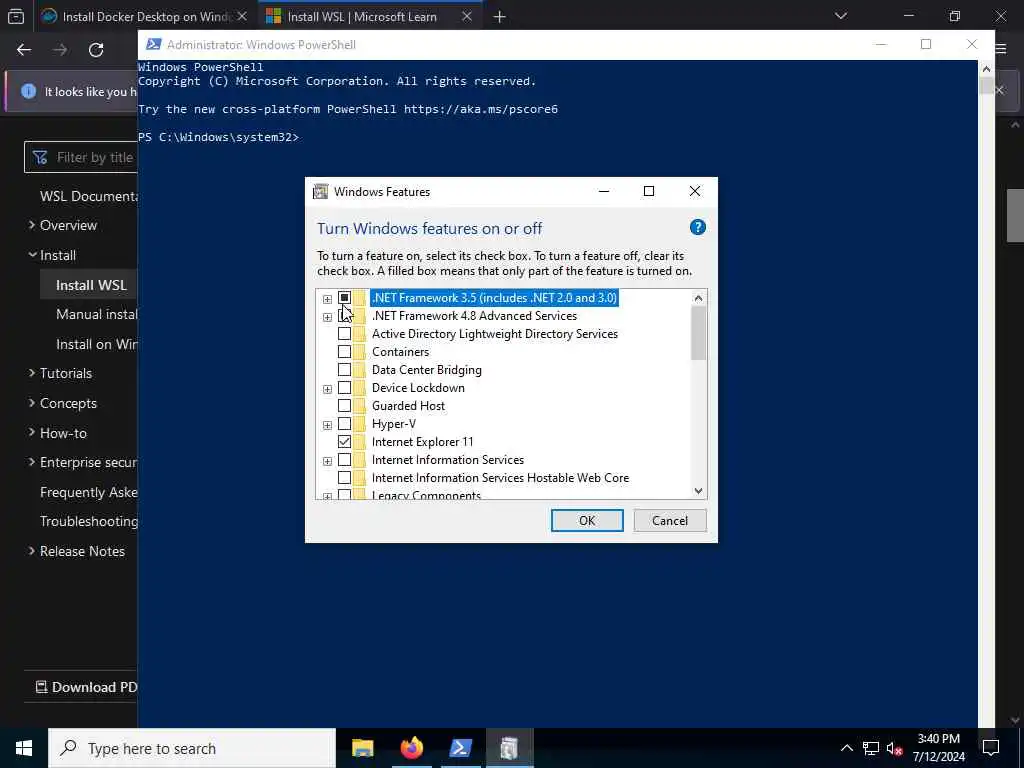Click the Windows Features title bar icon
The image size is (1024, 768).
[320, 191]
